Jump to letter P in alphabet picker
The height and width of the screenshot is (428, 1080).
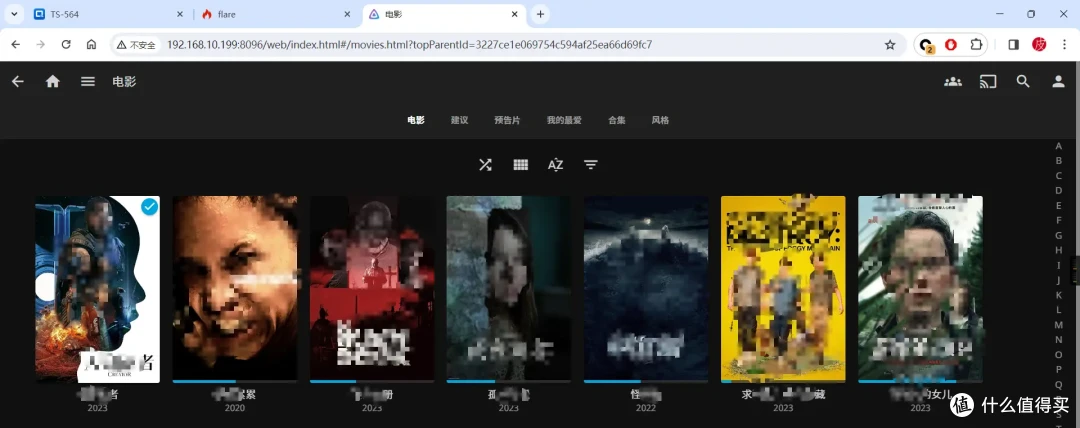(x=1059, y=369)
